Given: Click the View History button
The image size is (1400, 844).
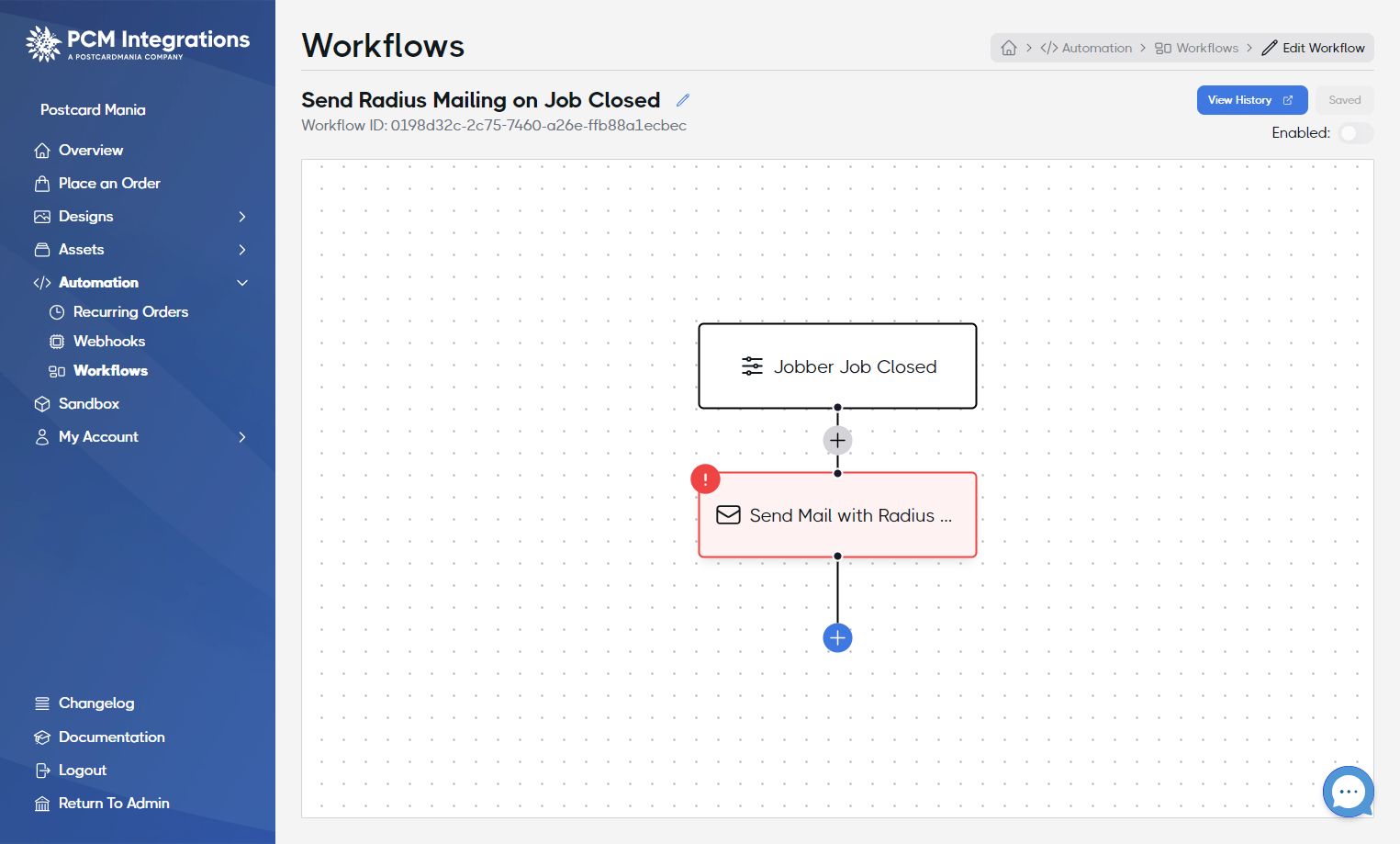Looking at the screenshot, I should click(x=1251, y=100).
